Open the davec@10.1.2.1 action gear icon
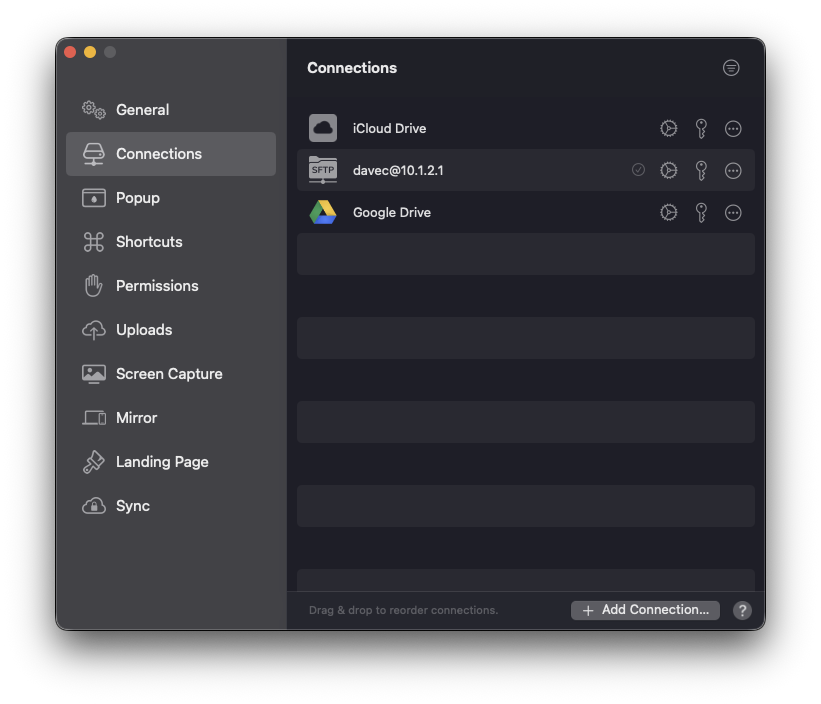Screen dimensions: 821x704 pos(669,170)
